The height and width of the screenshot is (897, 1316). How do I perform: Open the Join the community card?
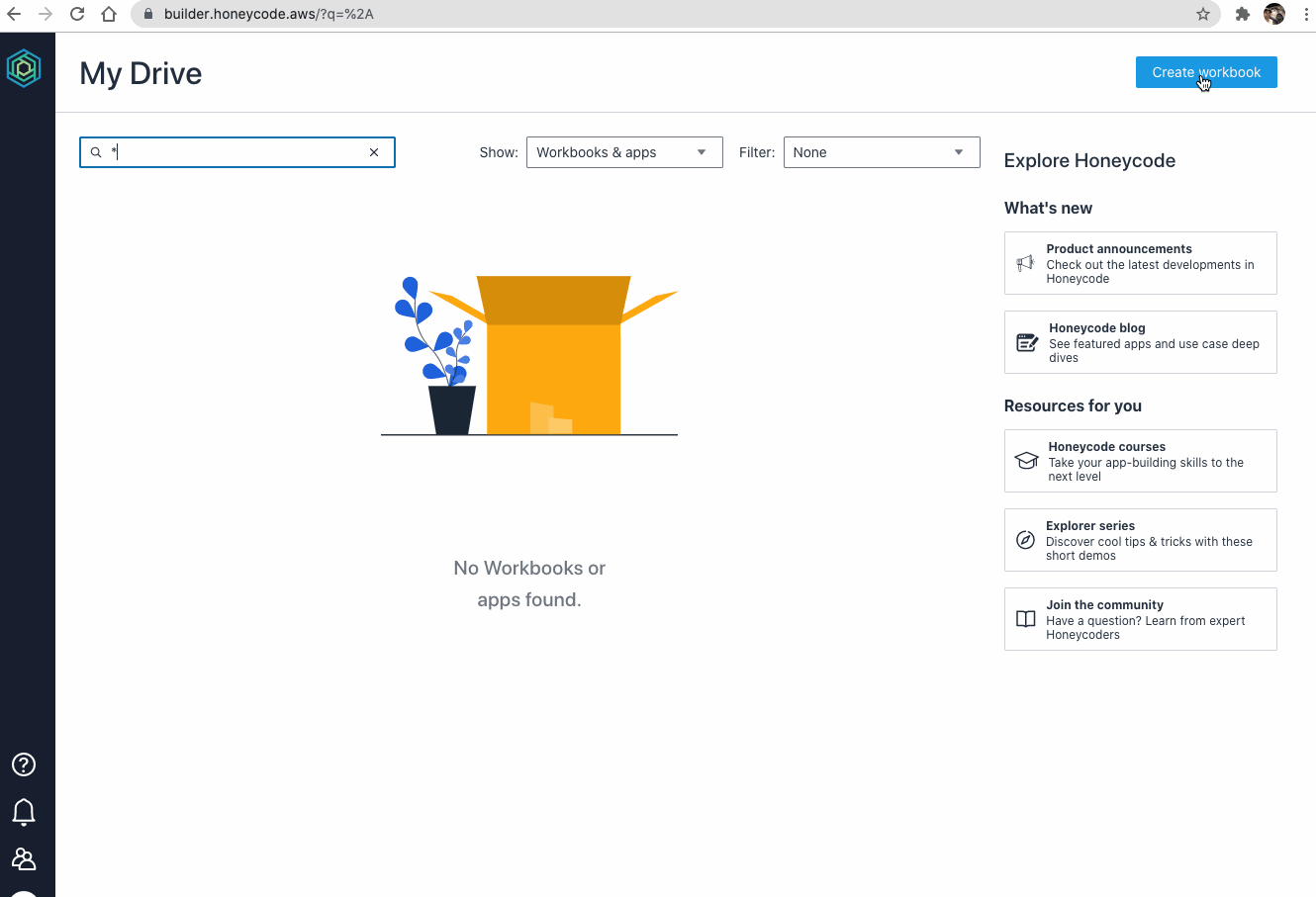(x=1140, y=619)
